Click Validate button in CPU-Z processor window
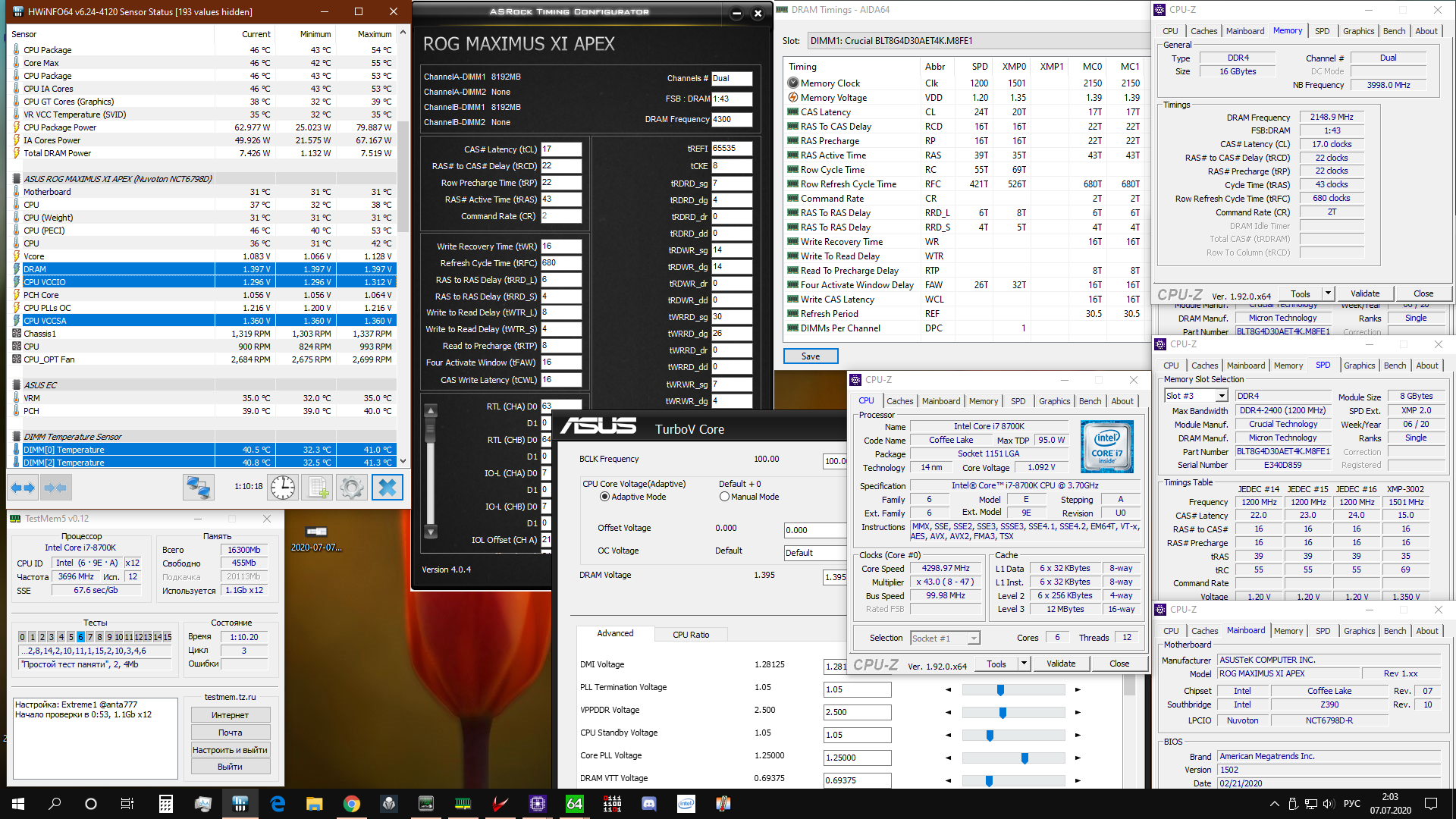The width and height of the screenshot is (1456, 819). 1060,664
